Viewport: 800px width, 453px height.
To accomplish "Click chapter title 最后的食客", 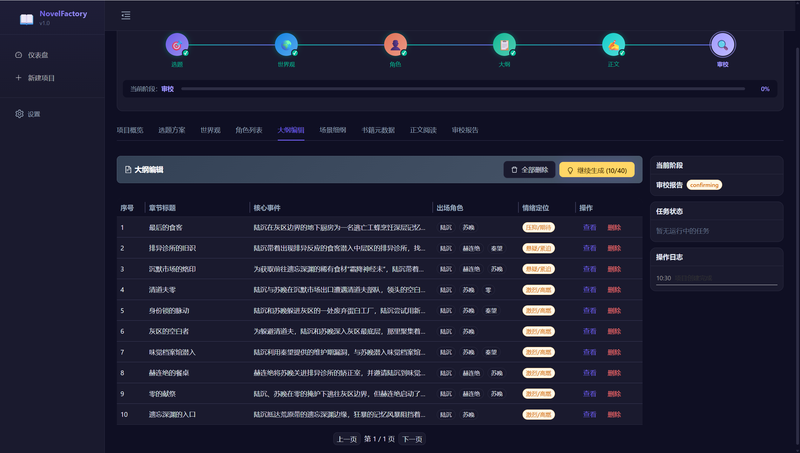I will pos(165,228).
